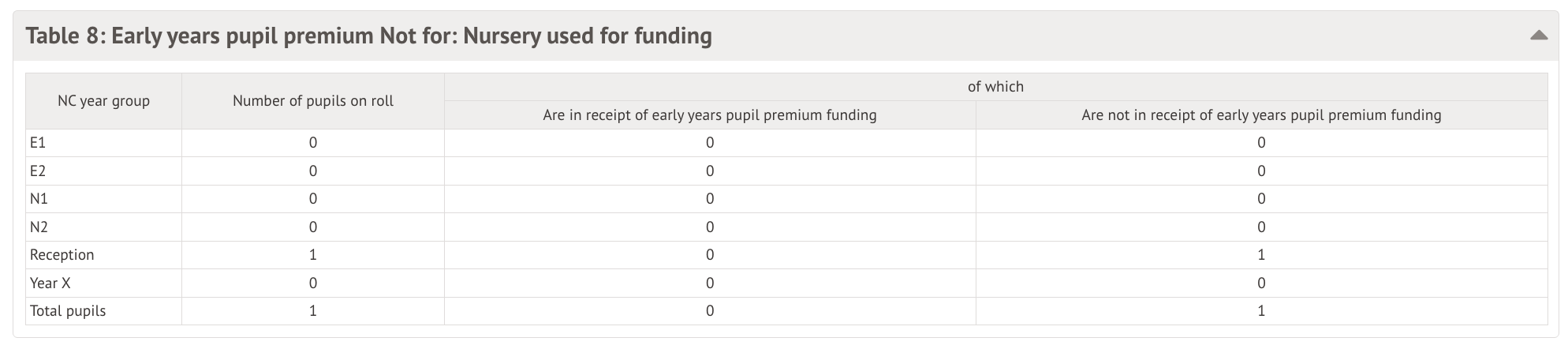The width and height of the screenshot is (1568, 349).
Task: Select the Total pupils row label
Action: (x=68, y=311)
